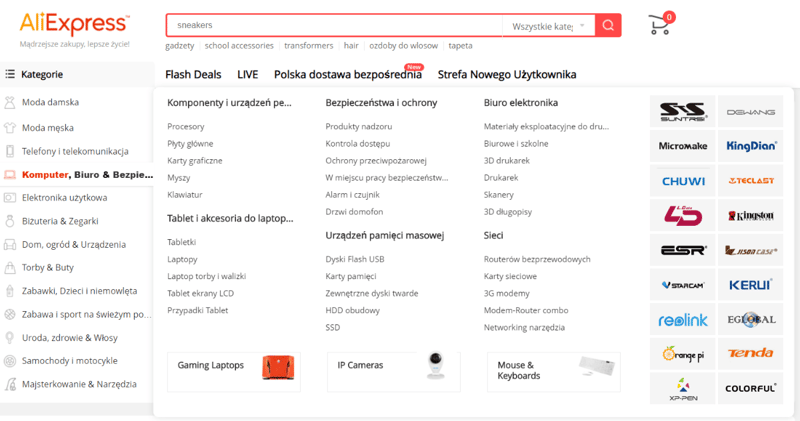Open the Urządzeń pamięci masowej heading

[385, 235]
